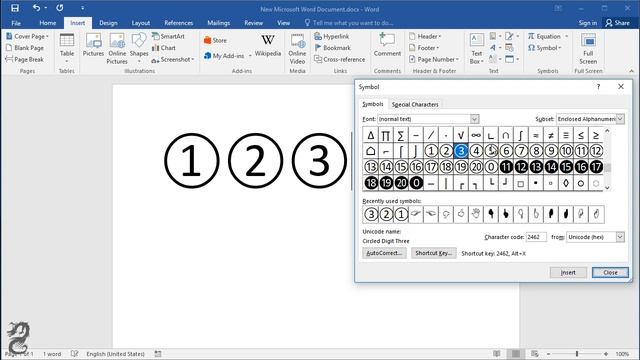Select the negative circled 18 symbol

[x=371, y=183]
